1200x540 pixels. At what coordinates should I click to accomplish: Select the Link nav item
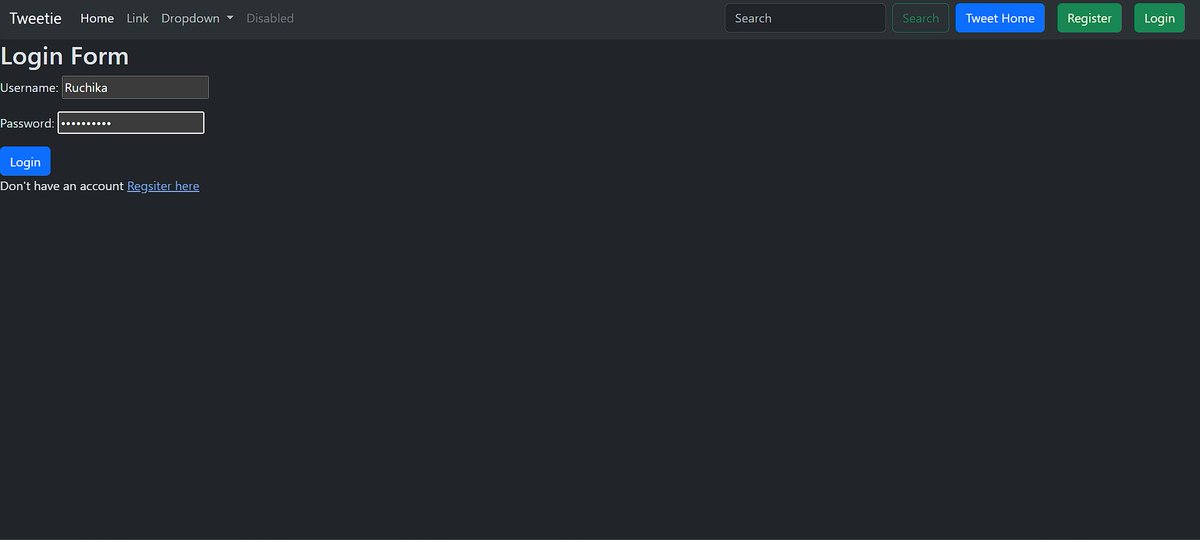[138, 18]
